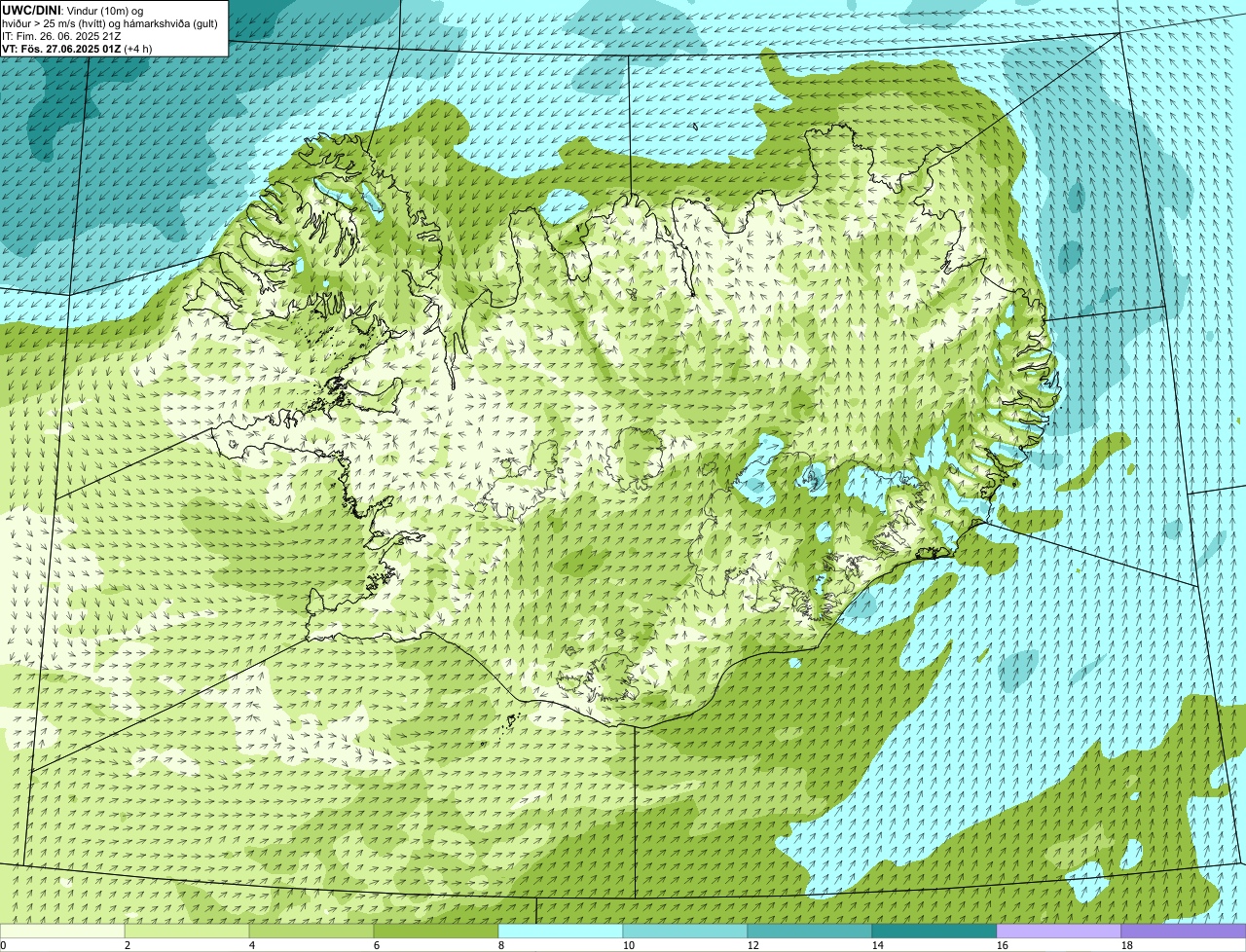
Task: Select the 16–18 m/s lavender legend swatch
Action: 1059,931
